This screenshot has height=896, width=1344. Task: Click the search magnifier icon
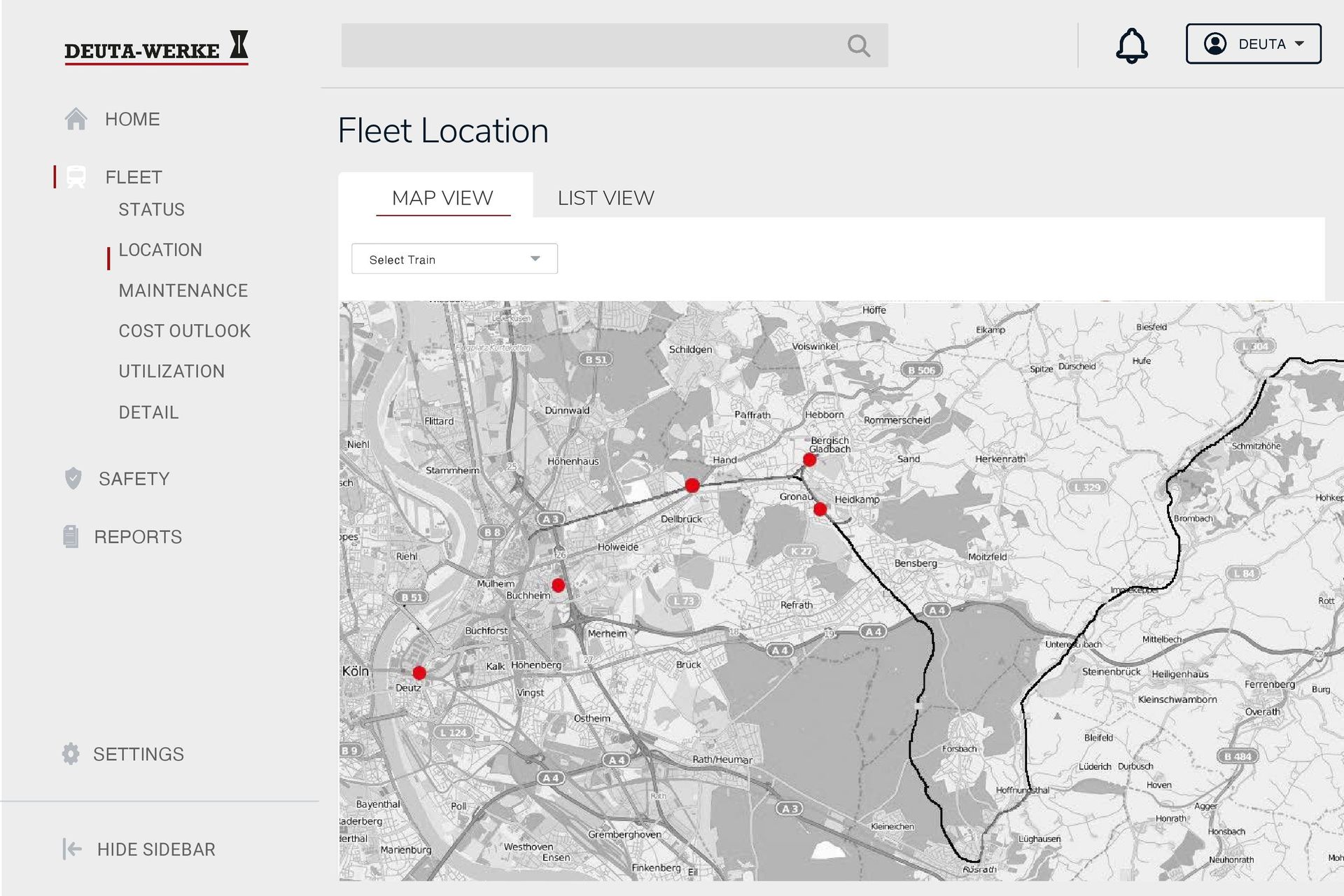point(858,46)
